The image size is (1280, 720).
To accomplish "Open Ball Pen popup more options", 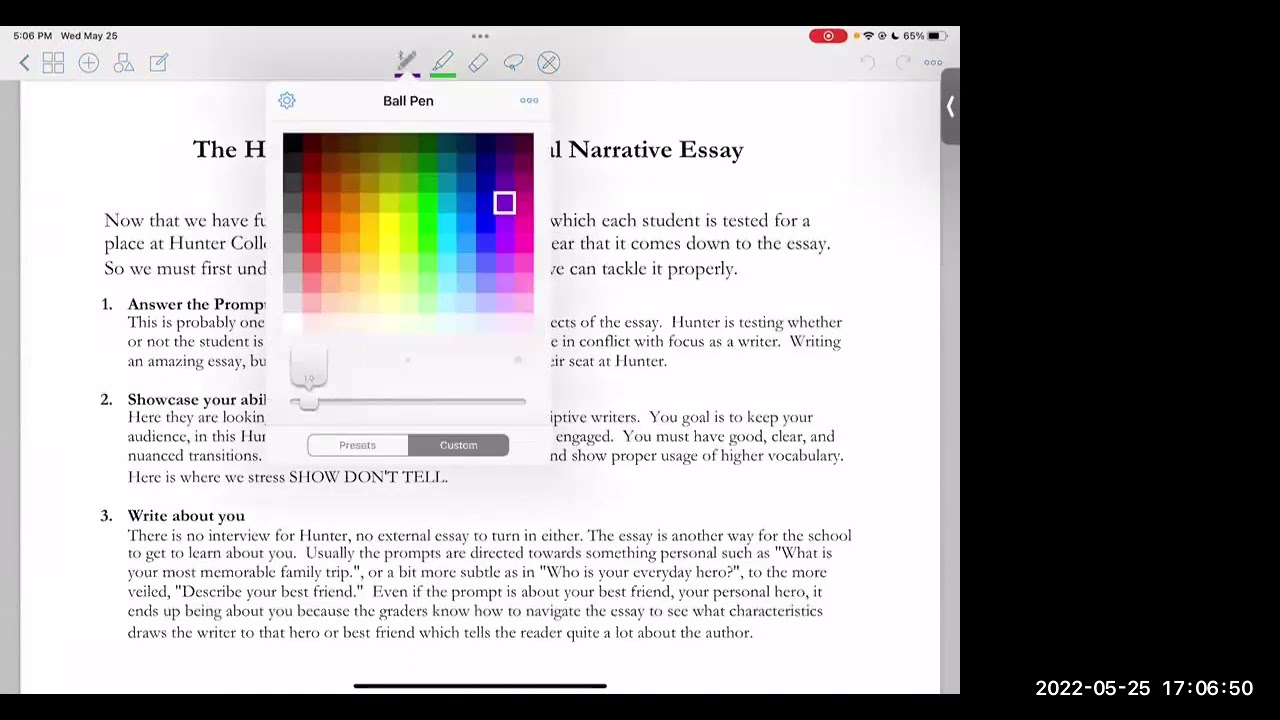I will click(529, 100).
